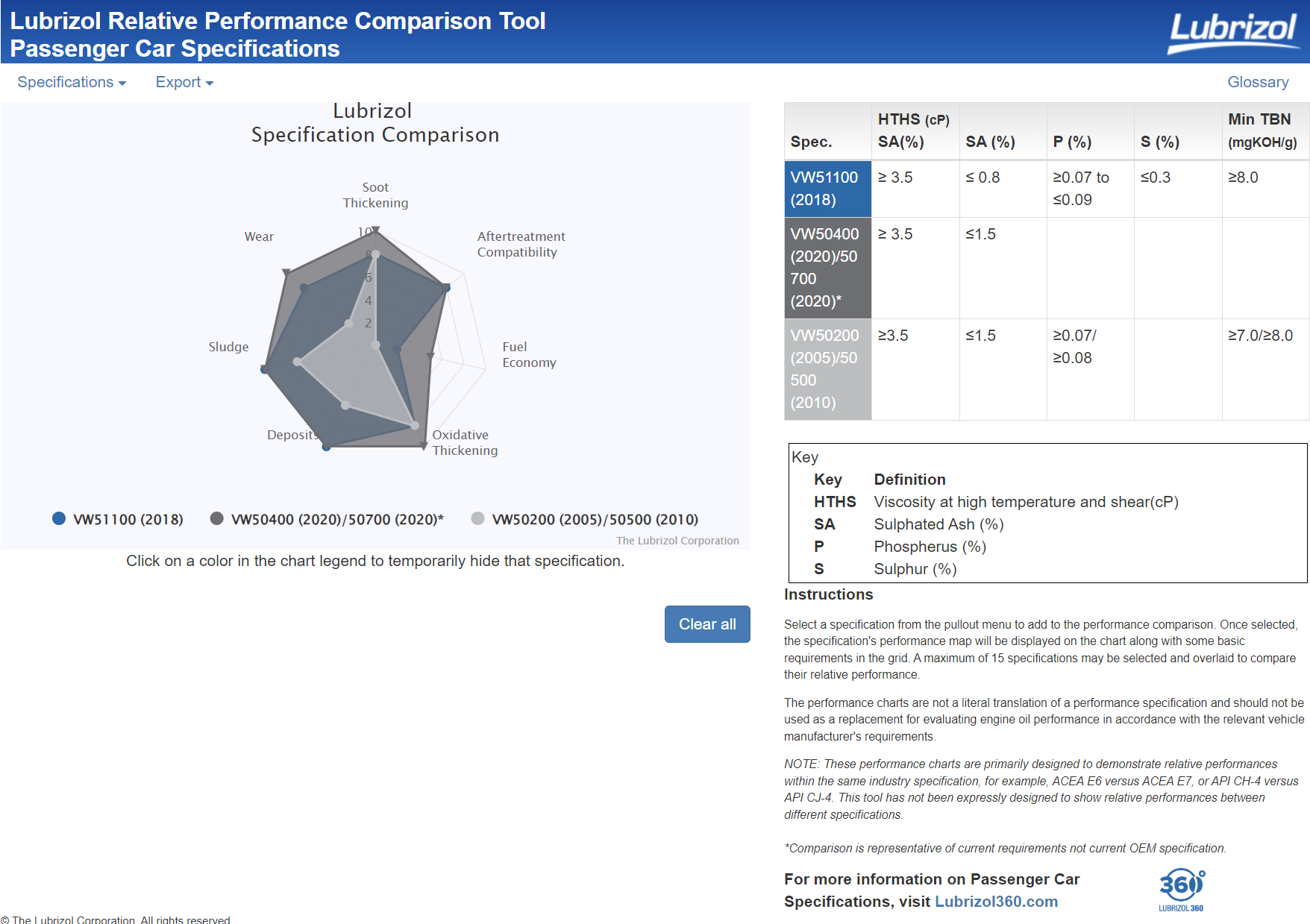Visit the Lubrizol360.com link
The image size is (1310, 924).
pyautogui.click(x=996, y=902)
